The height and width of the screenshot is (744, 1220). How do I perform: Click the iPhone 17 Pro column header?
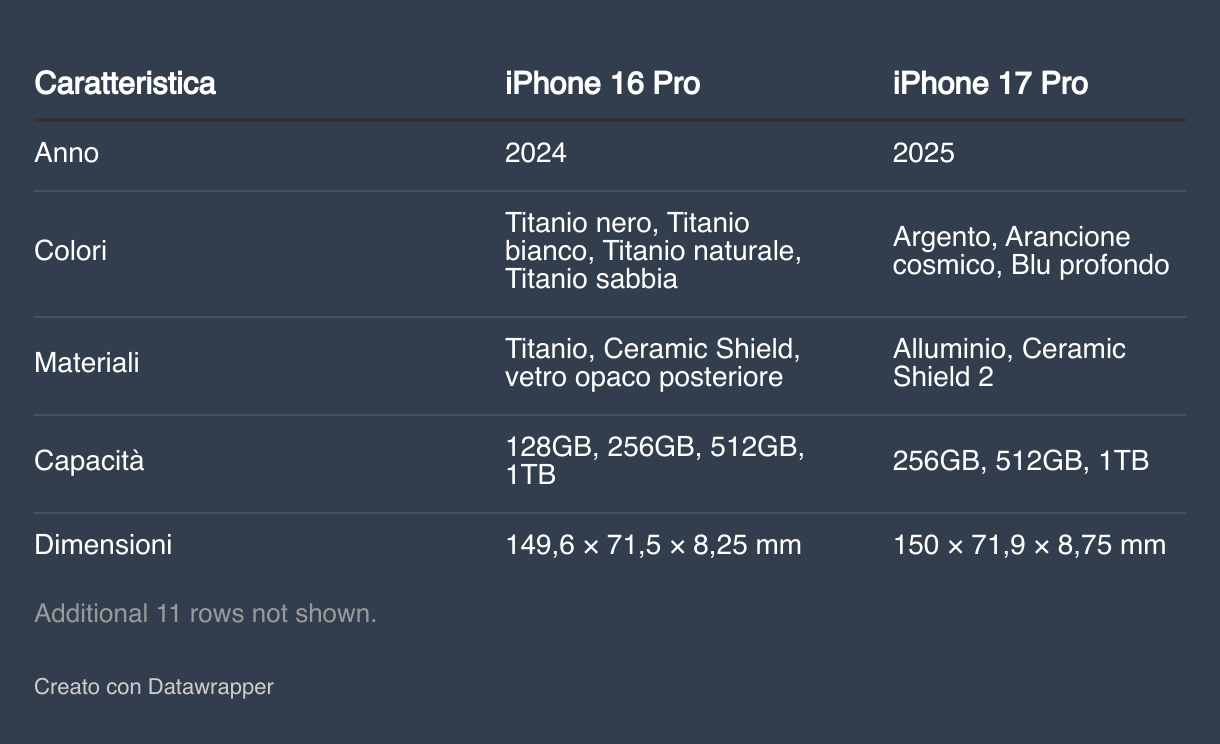pyautogui.click(x=990, y=83)
